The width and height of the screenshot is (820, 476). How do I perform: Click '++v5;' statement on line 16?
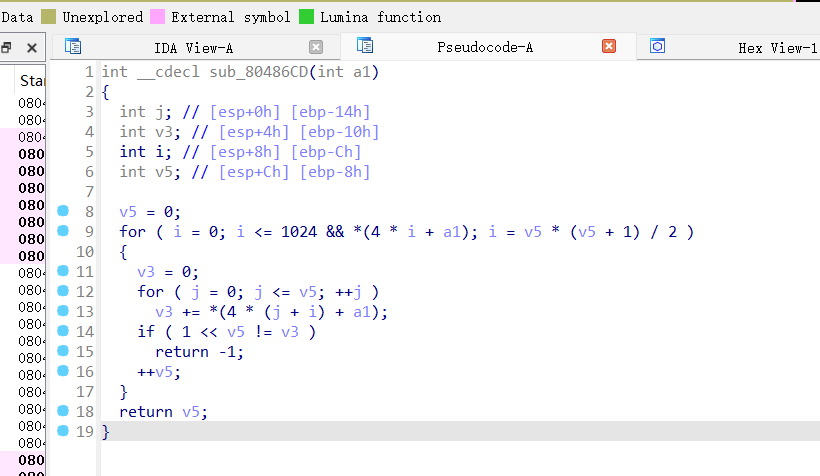click(x=159, y=372)
